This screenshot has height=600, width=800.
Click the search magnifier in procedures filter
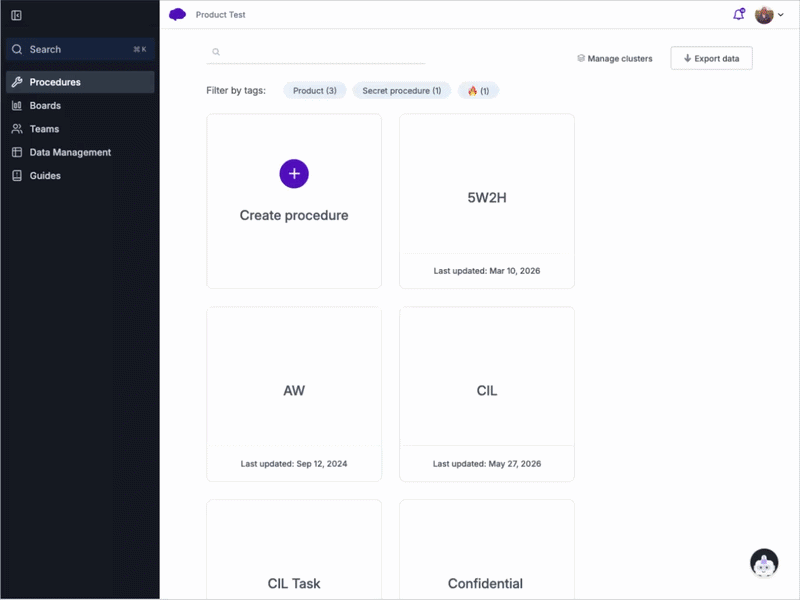click(x=216, y=52)
